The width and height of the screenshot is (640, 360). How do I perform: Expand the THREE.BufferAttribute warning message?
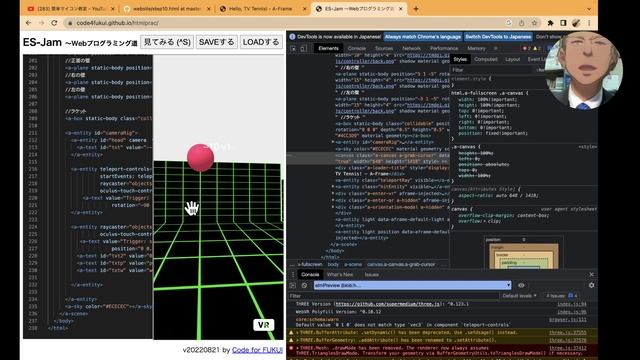pyautogui.click(x=298, y=332)
